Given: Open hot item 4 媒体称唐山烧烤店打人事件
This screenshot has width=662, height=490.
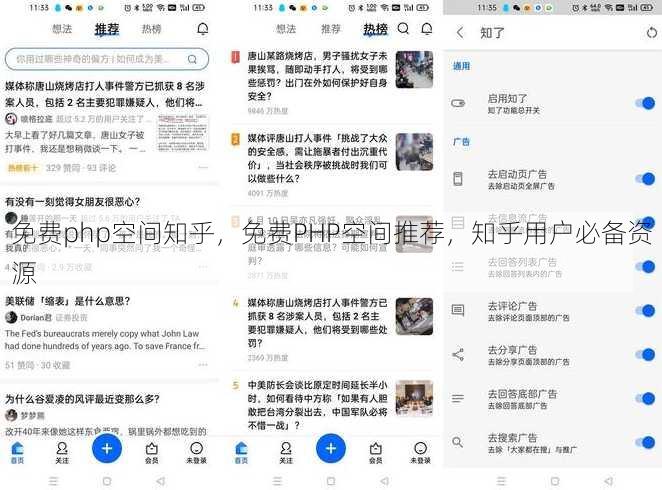Looking at the screenshot, I should click(x=317, y=323).
